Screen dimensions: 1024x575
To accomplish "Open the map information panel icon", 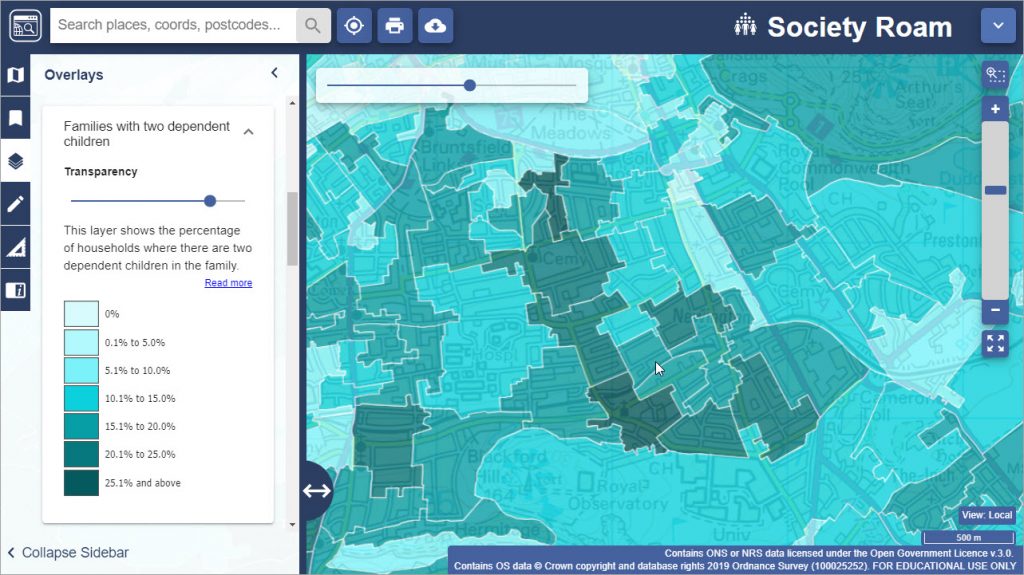I will [x=15, y=290].
